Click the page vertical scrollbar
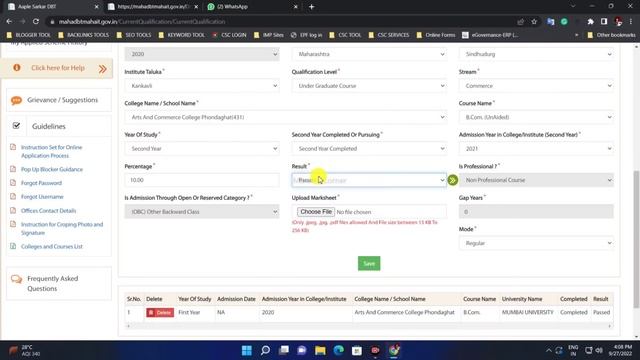 coord(636,239)
